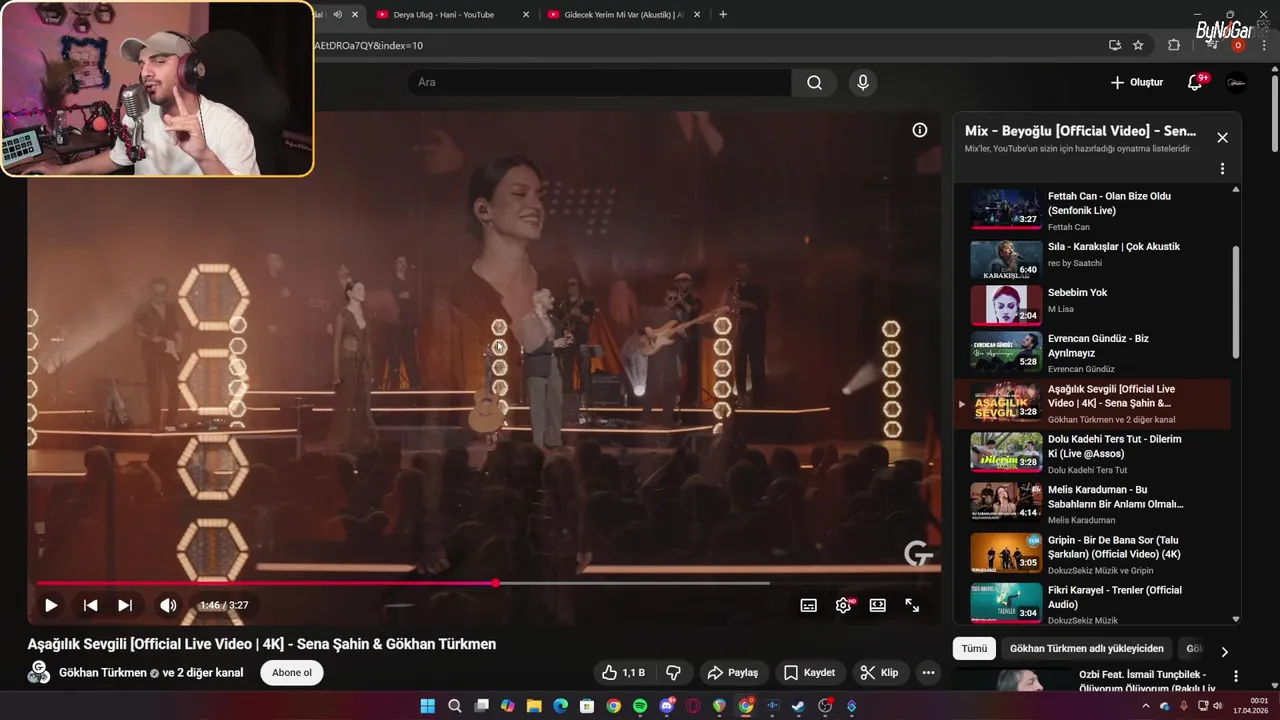Open File Explorer from taskbar

click(534, 706)
